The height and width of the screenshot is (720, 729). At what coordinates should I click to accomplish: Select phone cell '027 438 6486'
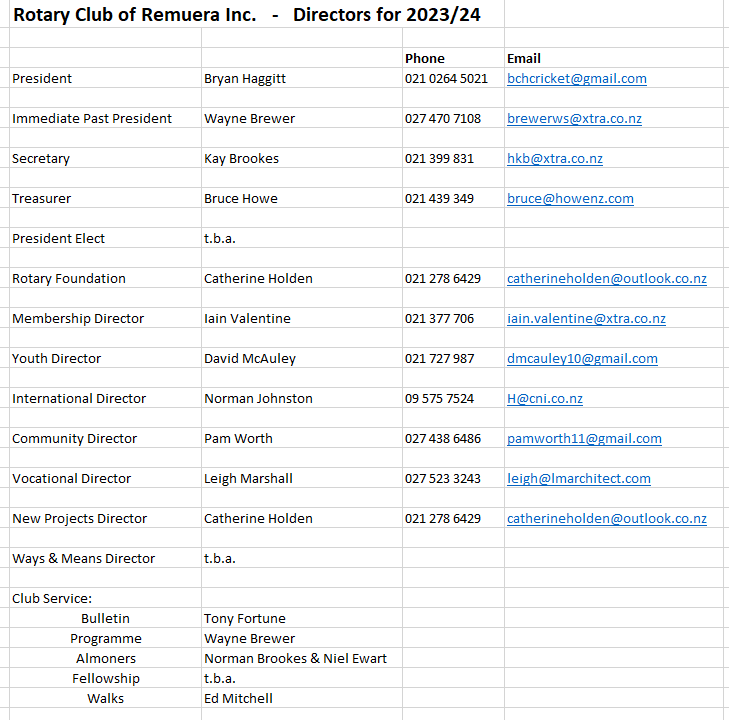coord(453,438)
